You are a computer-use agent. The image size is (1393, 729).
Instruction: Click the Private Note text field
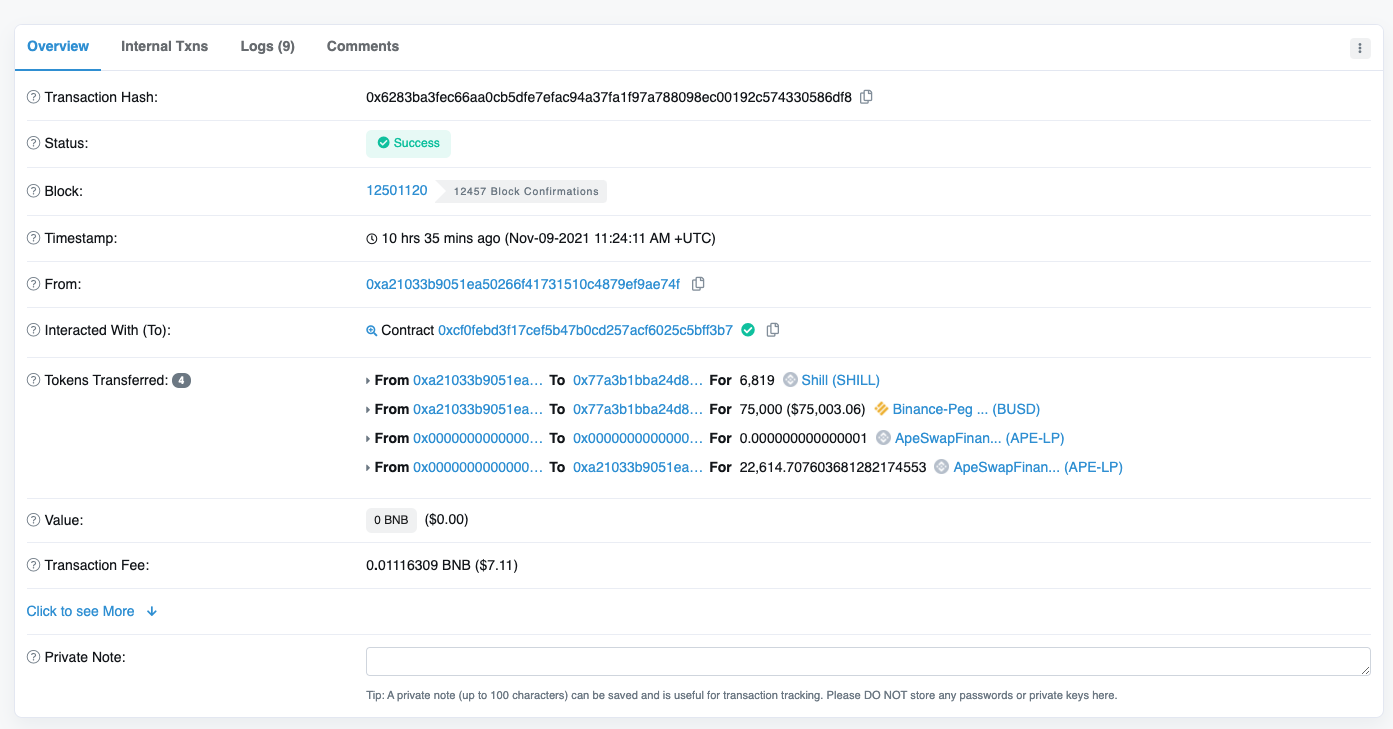click(x=867, y=661)
